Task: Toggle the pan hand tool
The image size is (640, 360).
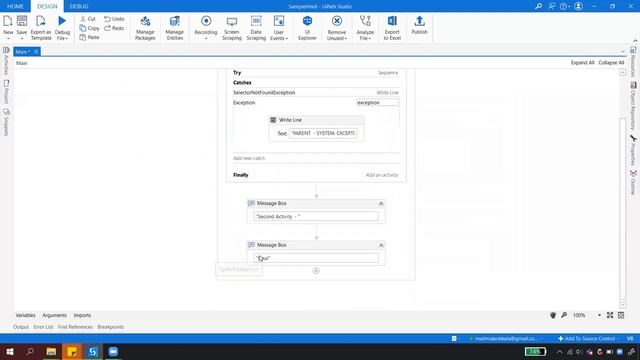Action: click(553, 315)
